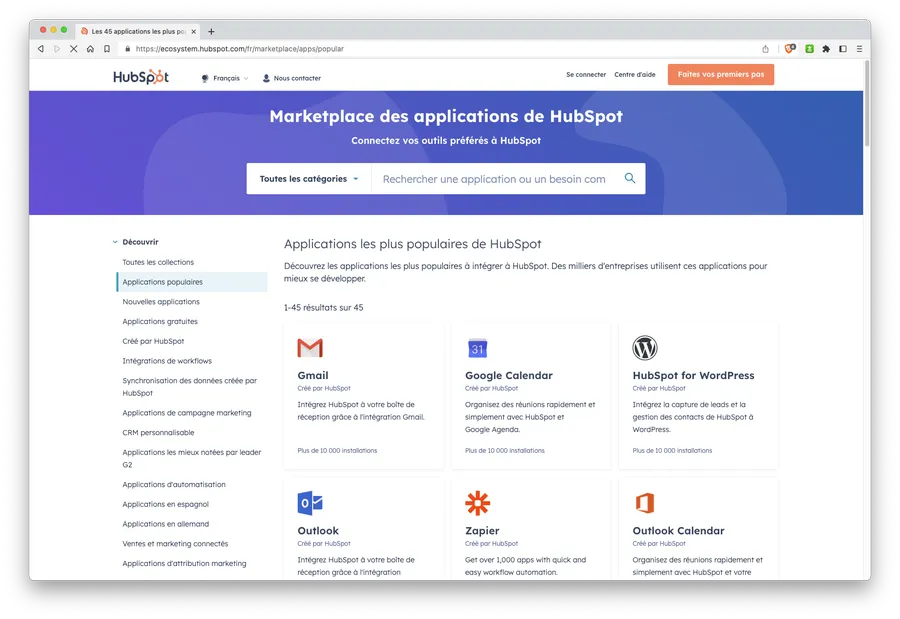Screen dimensions: 900x619
Task: Click the WordPress logo icon
Action: 645,348
